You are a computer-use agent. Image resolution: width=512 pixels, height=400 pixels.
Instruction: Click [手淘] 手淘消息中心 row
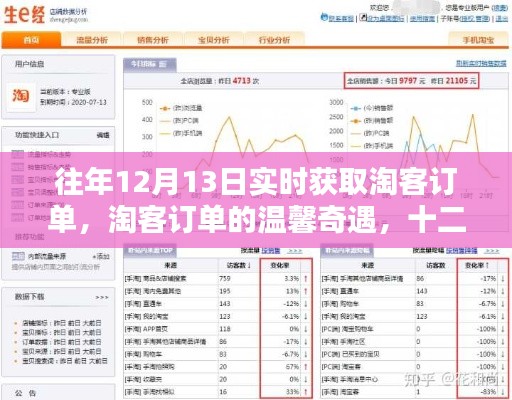pos(415,379)
